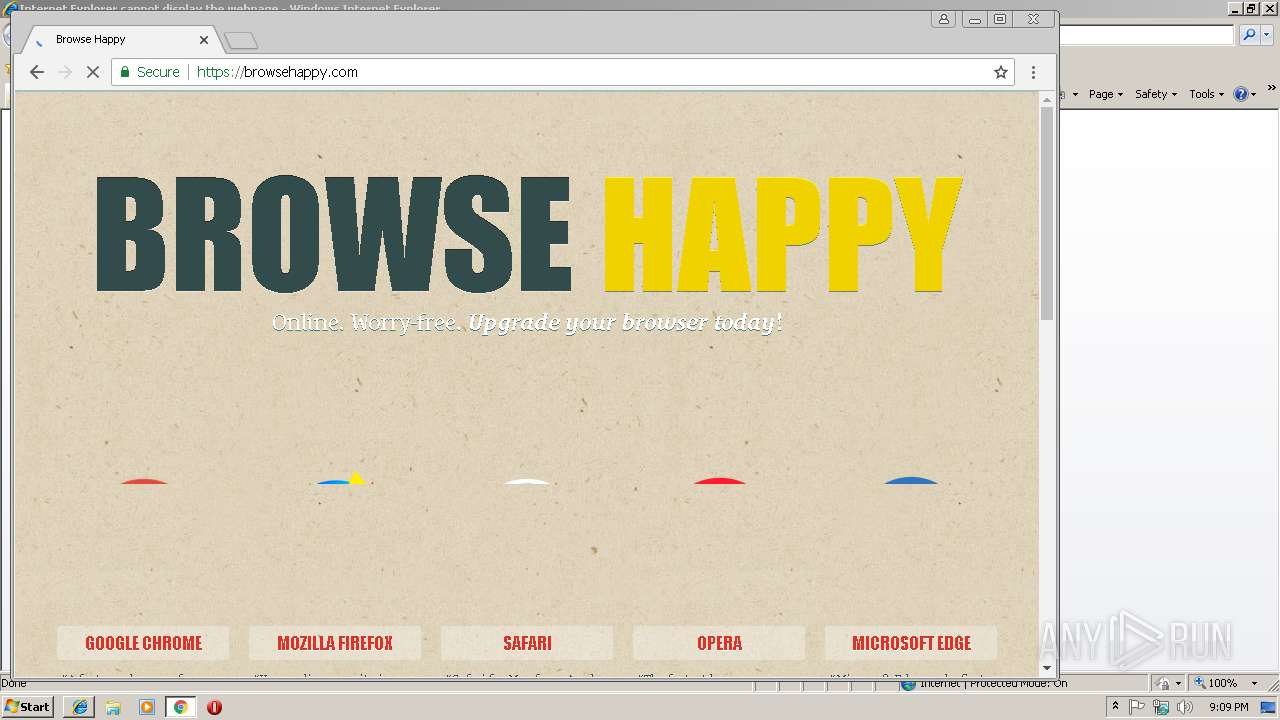Click the Google Chrome browser button
This screenshot has width=1280, height=720.
pyautogui.click(x=143, y=643)
